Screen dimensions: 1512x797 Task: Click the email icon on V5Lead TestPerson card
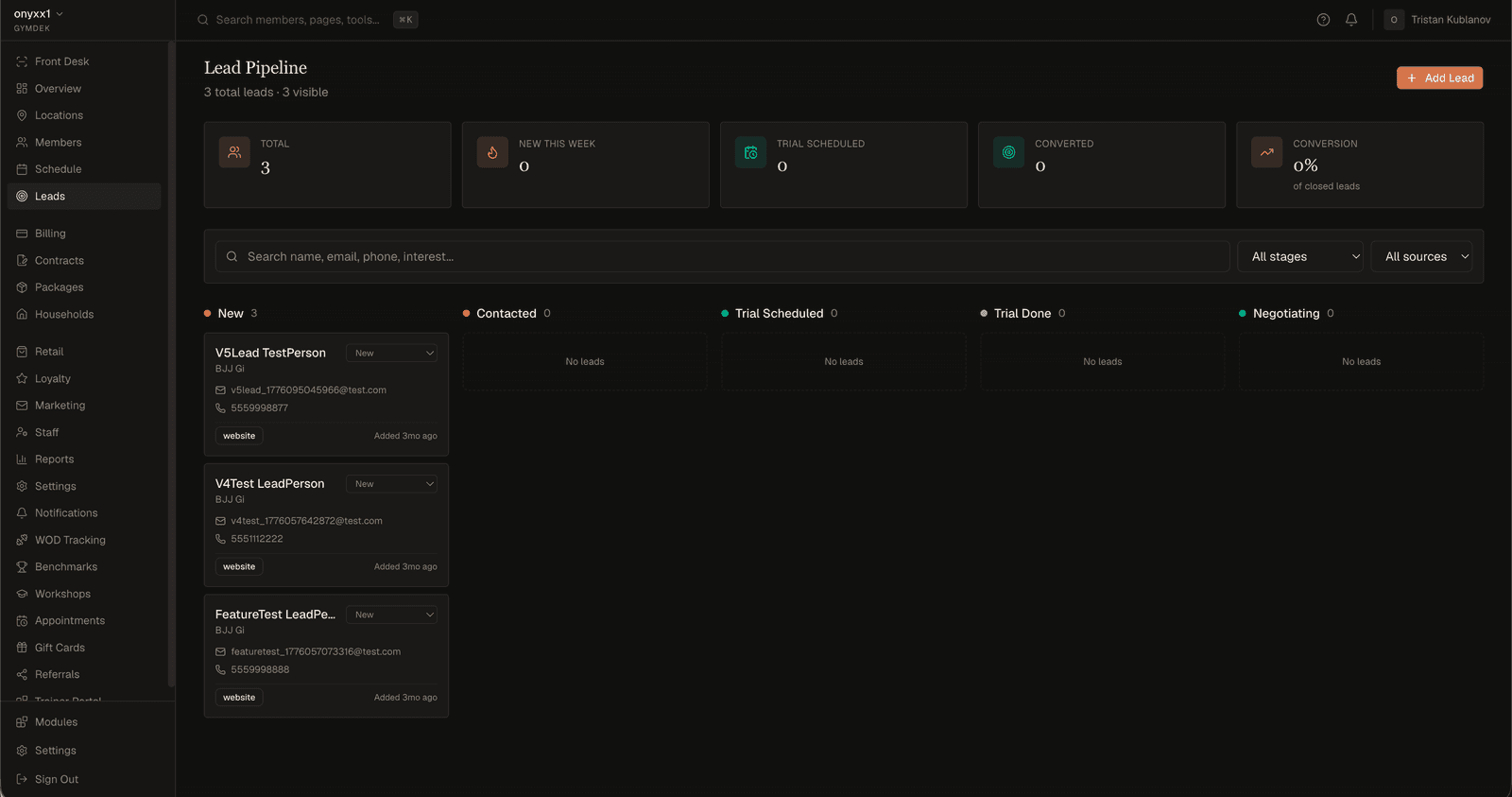(220, 390)
